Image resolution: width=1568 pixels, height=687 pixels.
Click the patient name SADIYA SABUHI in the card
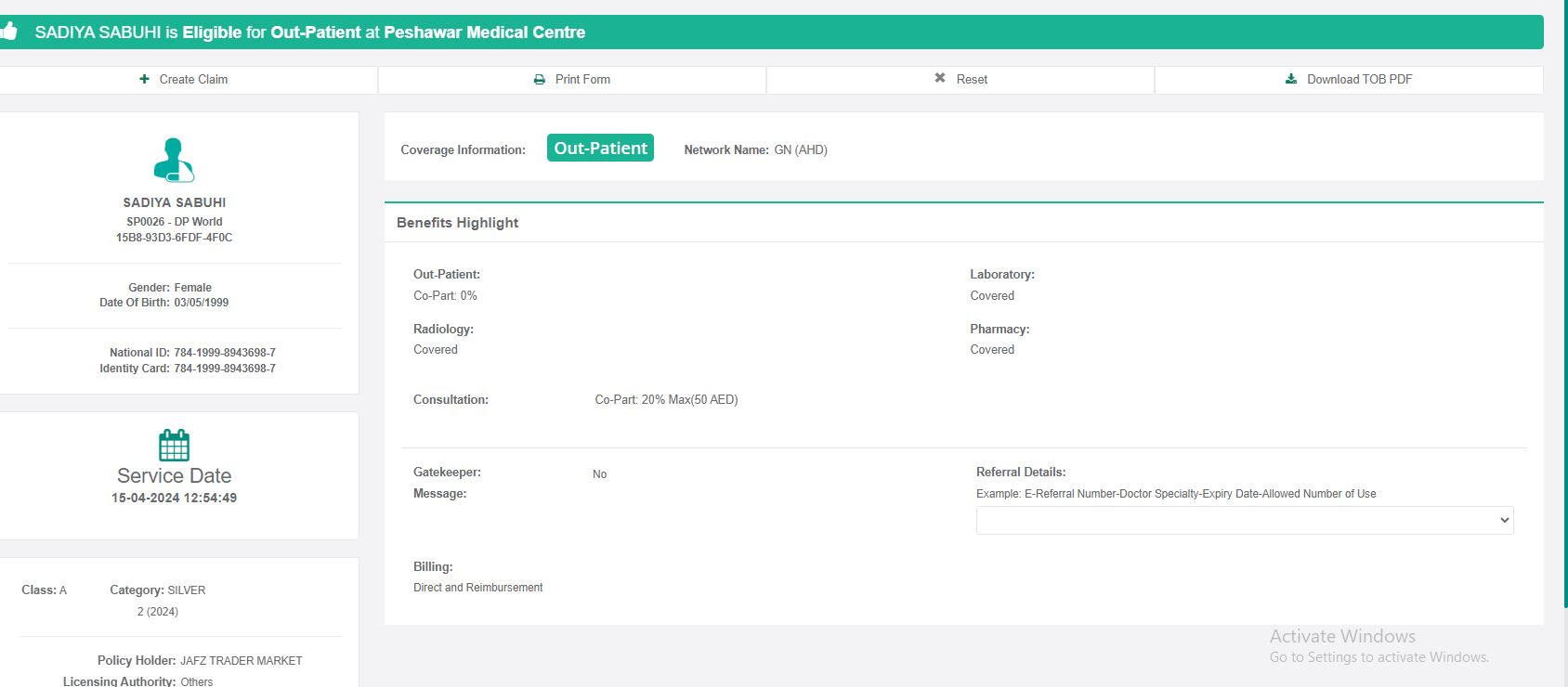click(175, 202)
